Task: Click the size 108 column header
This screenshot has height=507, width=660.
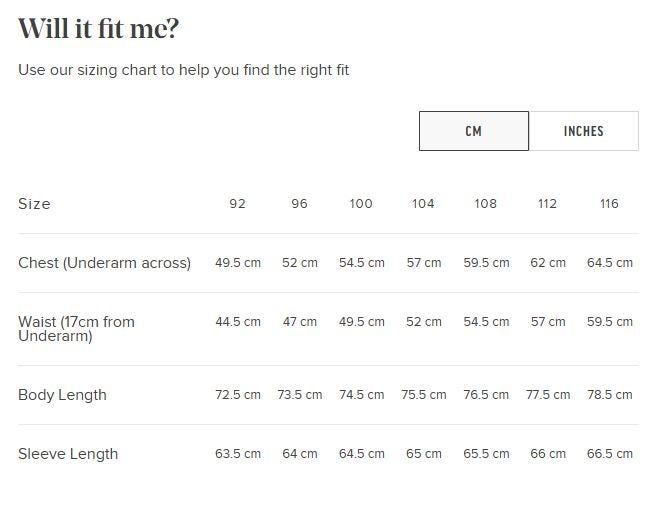Action: tap(485, 204)
